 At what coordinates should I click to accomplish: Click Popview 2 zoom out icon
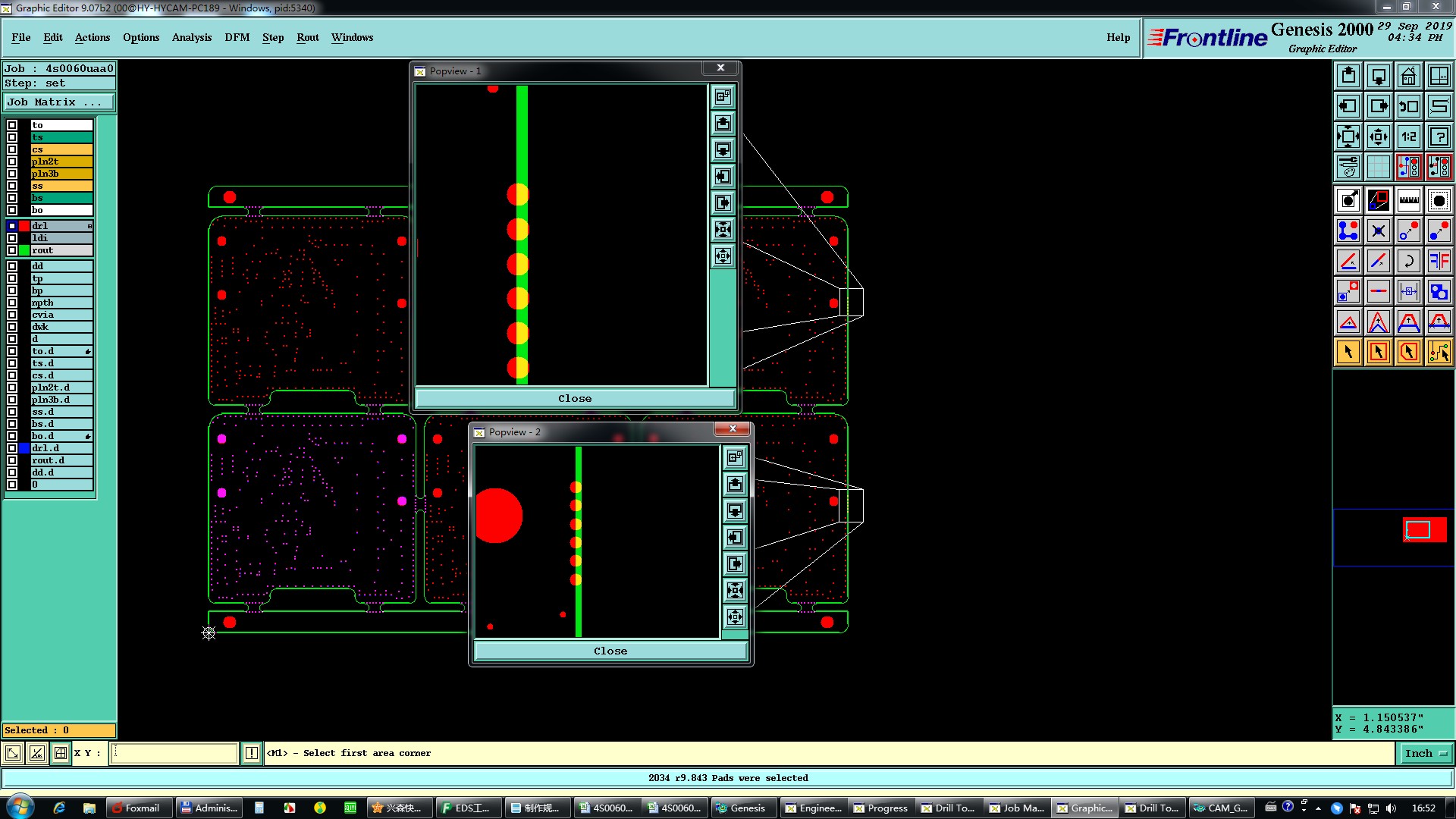(x=736, y=617)
